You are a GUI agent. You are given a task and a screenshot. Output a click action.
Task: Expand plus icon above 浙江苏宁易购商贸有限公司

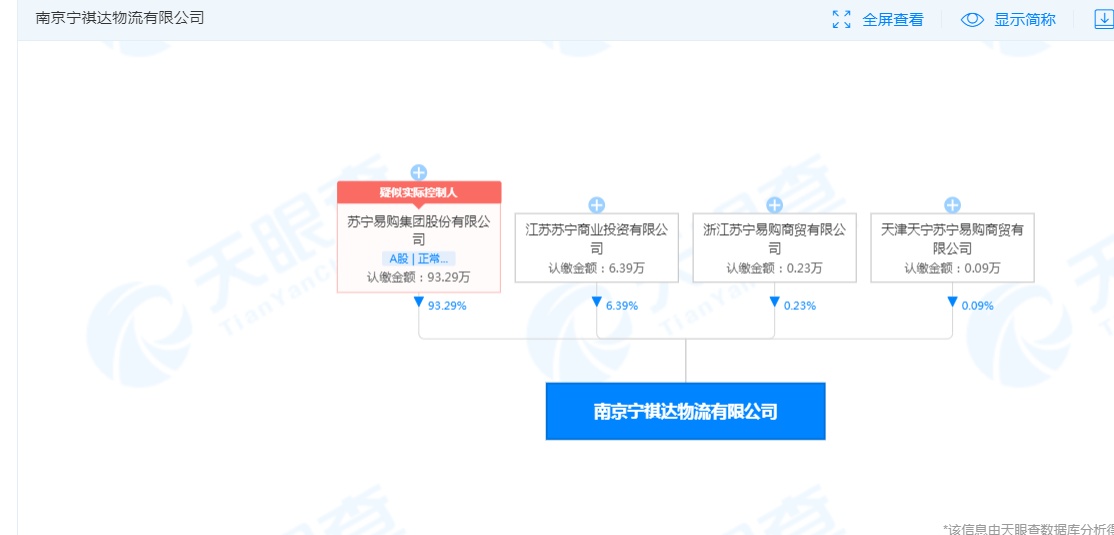coord(774,205)
